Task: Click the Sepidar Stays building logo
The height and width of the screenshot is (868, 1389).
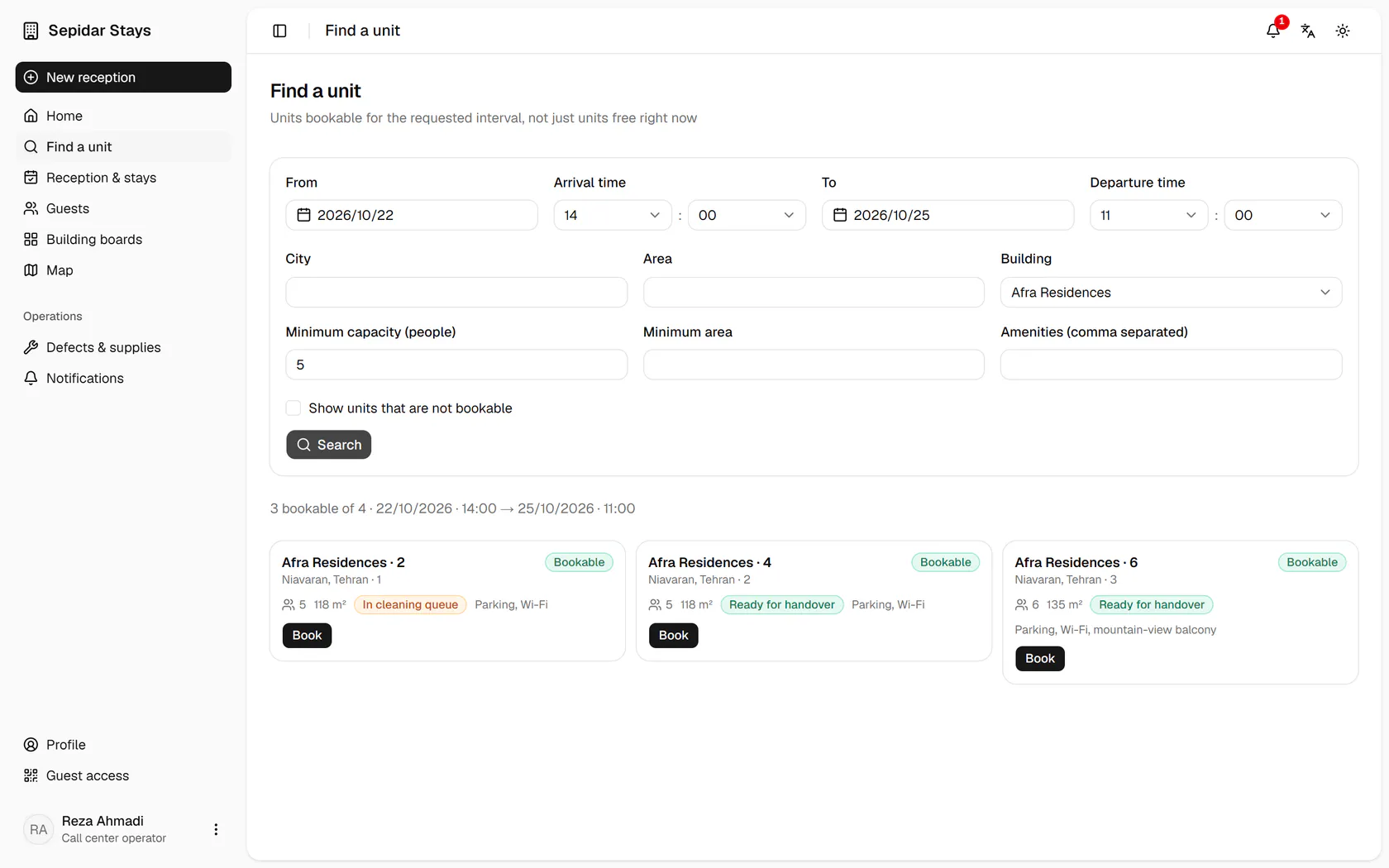Action: tap(31, 31)
